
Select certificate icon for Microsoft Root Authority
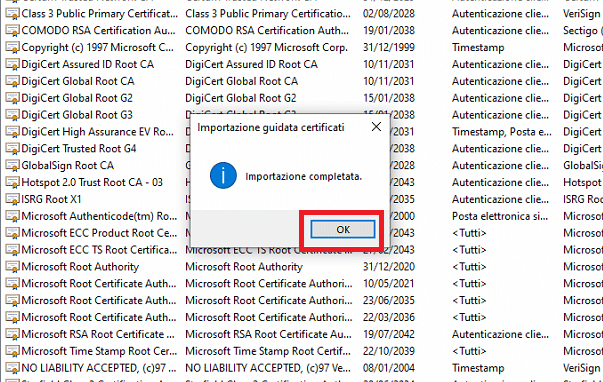click(12, 267)
